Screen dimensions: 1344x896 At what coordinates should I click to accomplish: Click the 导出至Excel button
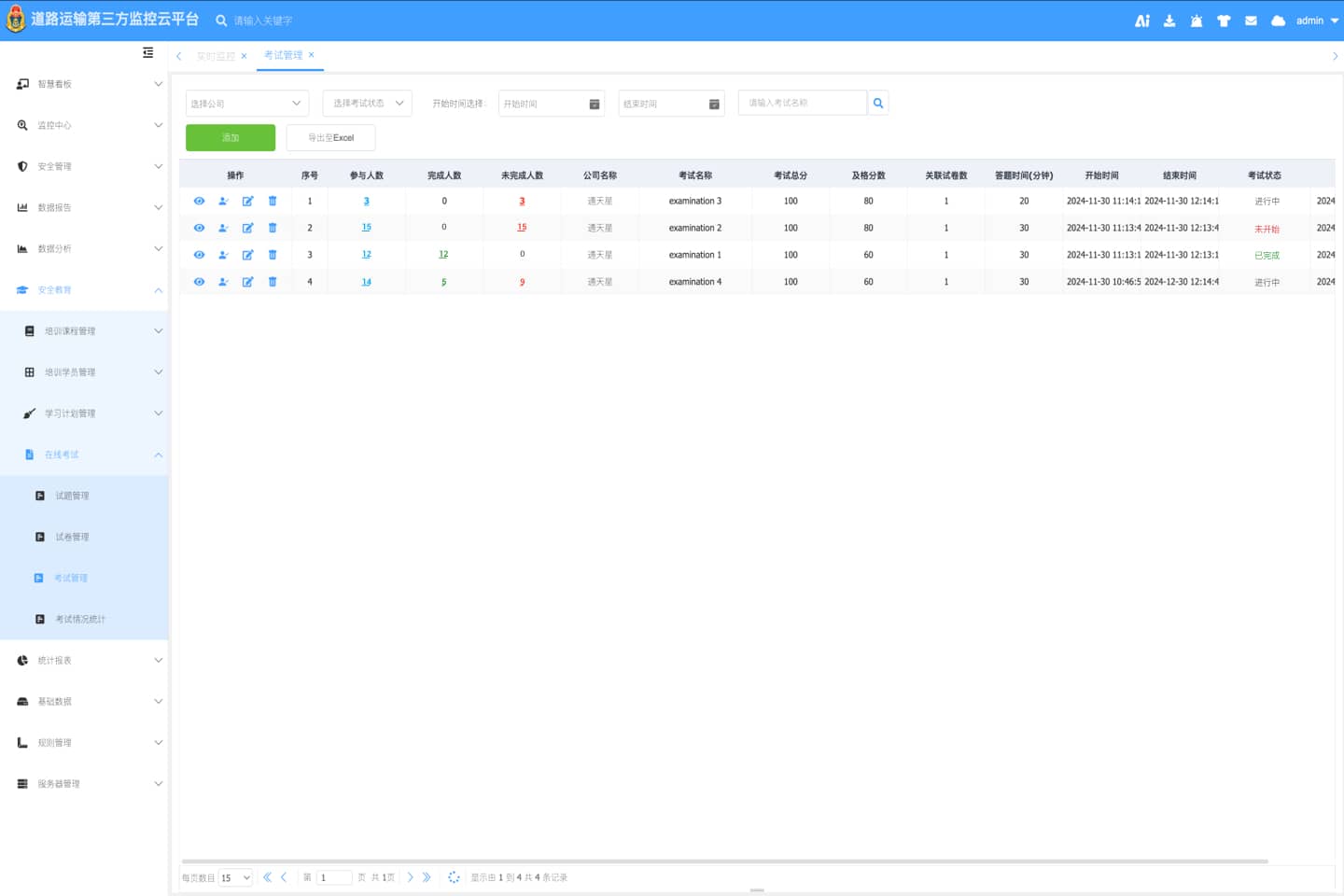pos(331,137)
